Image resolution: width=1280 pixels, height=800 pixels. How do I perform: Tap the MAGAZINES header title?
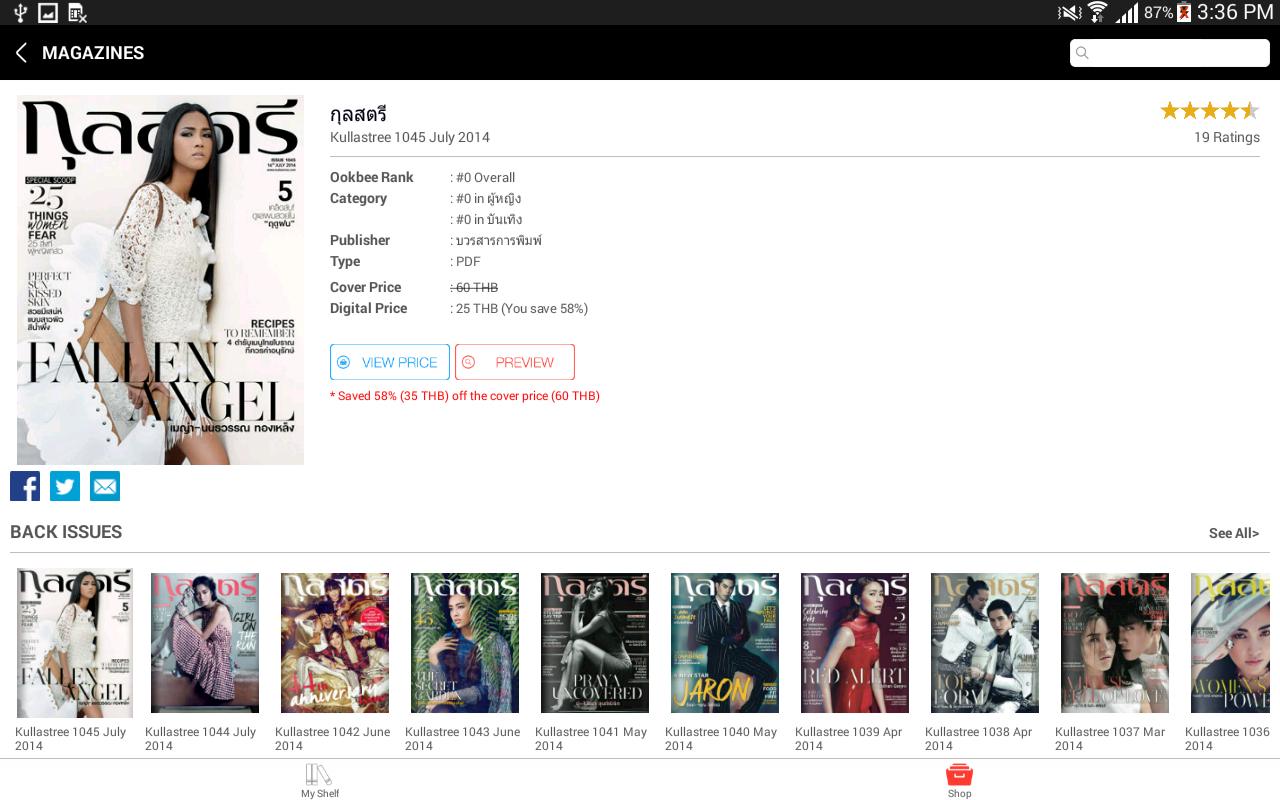point(93,53)
